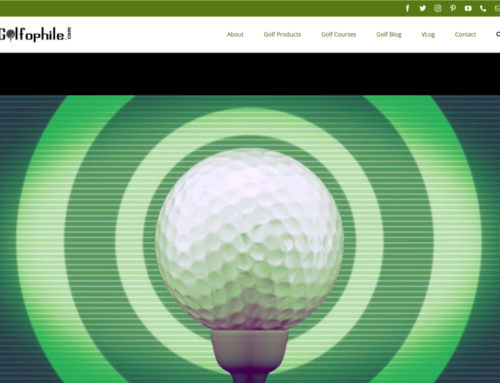Open the YouTube social icon
This screenshot has width=500, height=383.
click(468, 8)
